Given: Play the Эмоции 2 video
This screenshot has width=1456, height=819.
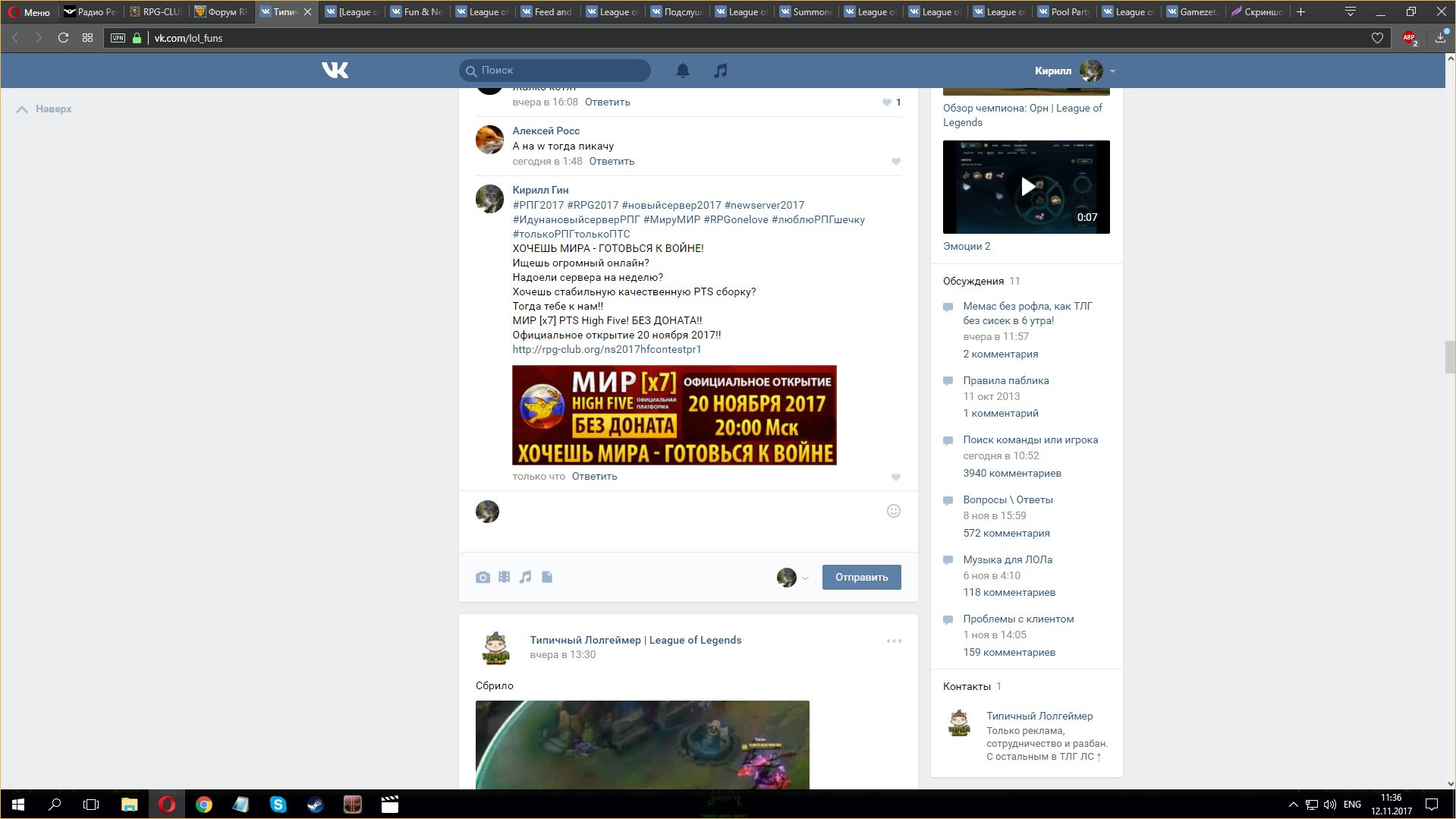Looking at the screenshot, I should (1026, 187).
